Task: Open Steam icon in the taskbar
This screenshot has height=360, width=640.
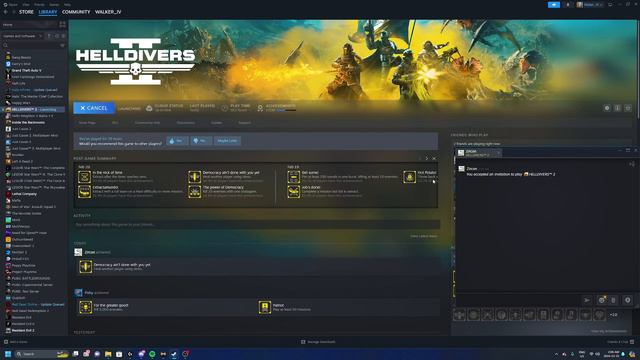Action: point(174,354)
